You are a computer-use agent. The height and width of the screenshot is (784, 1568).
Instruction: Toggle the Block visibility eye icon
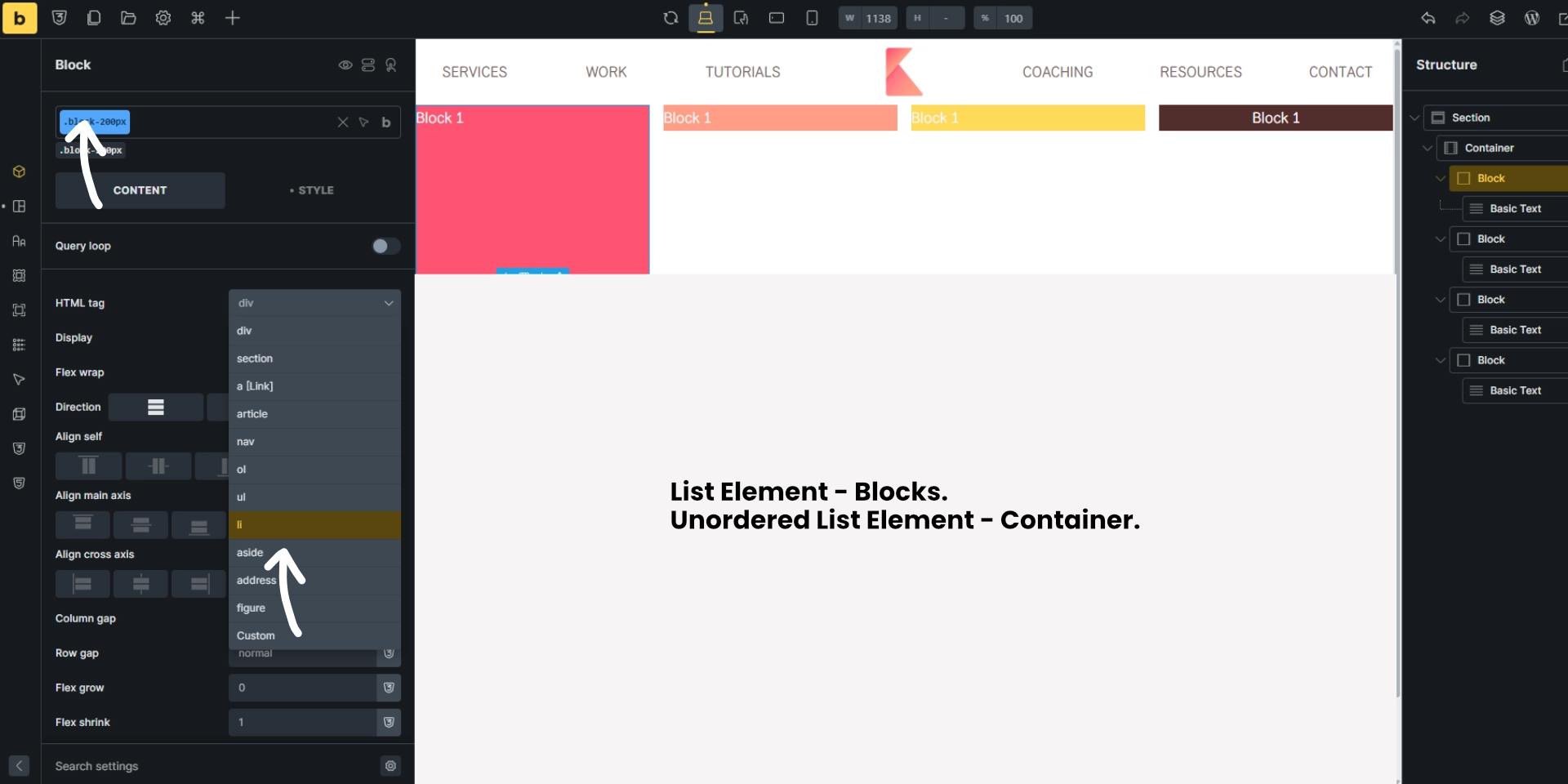(x=345, y=65)
